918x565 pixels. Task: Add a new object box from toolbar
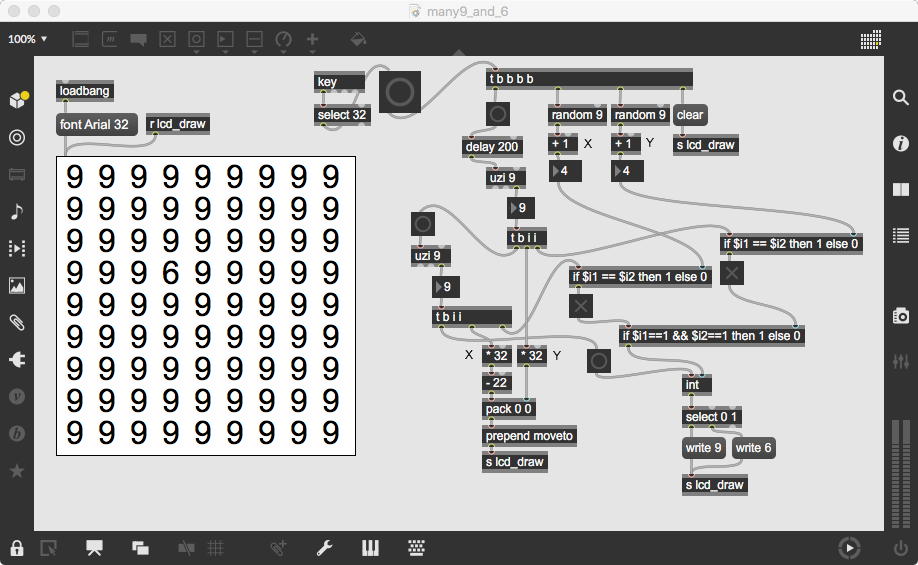point(81,39)
